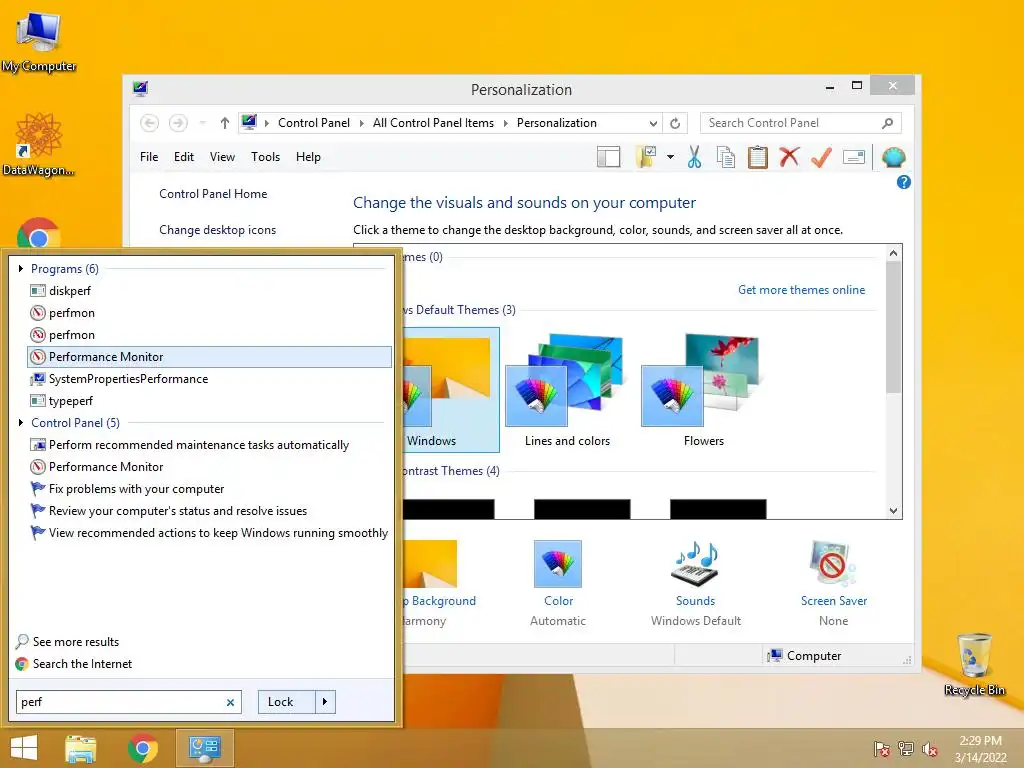The image size is (1024, 768).
Task: Open the Recycle Bin on desktop
Action: pyautogui.click(x=974, y=665)
